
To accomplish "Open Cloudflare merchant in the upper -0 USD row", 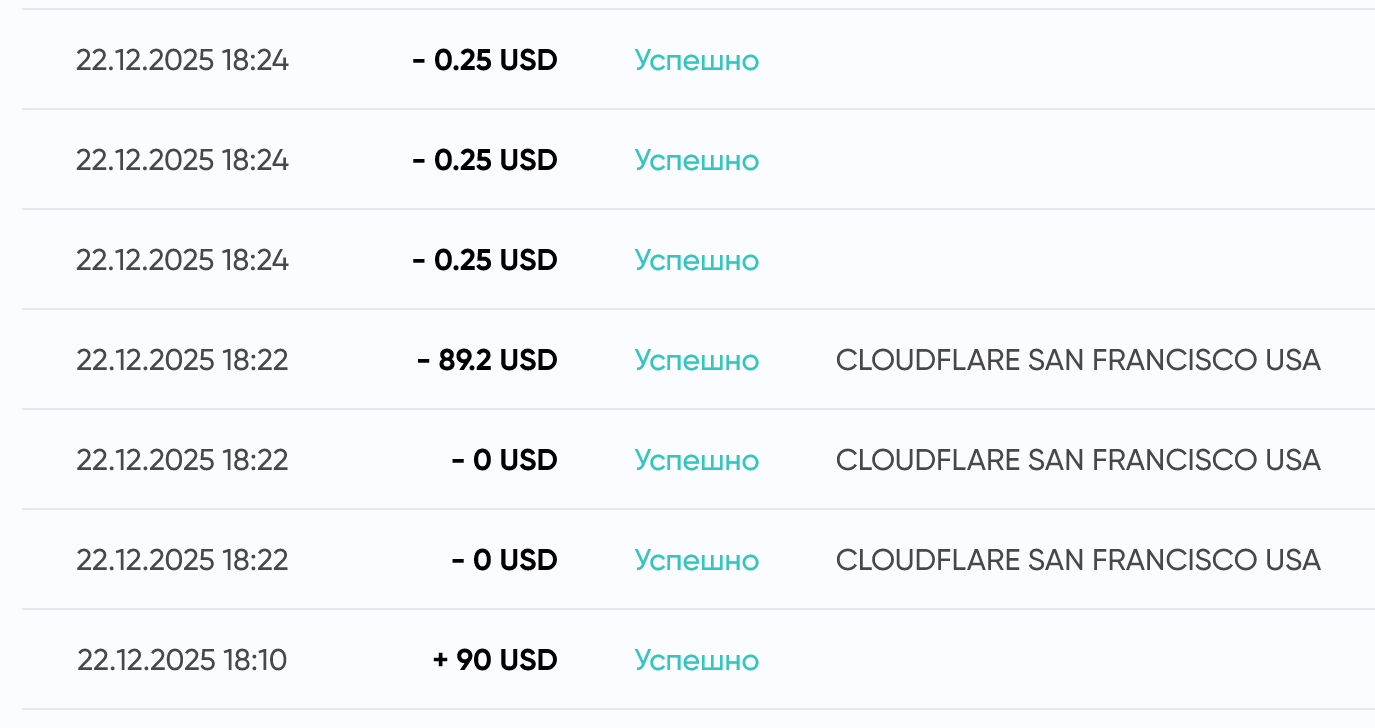I will click(1078, 460).
